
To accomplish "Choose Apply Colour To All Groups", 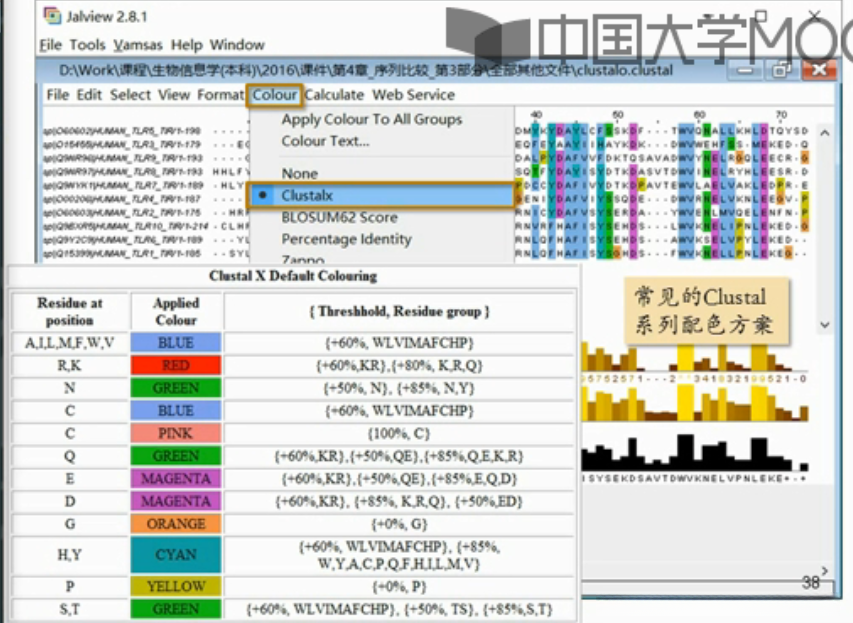I will pyautogui.click(x=372, y=119).
